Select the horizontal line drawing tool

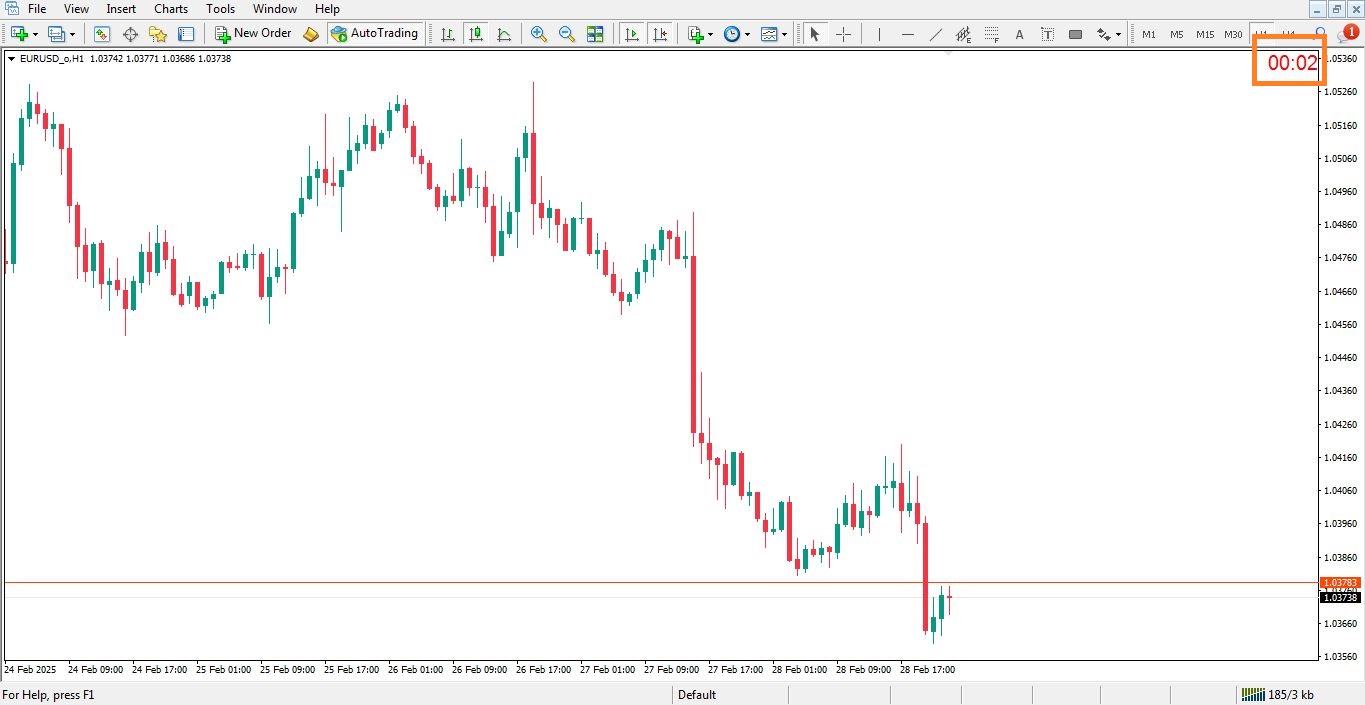(x=907, y=34)
